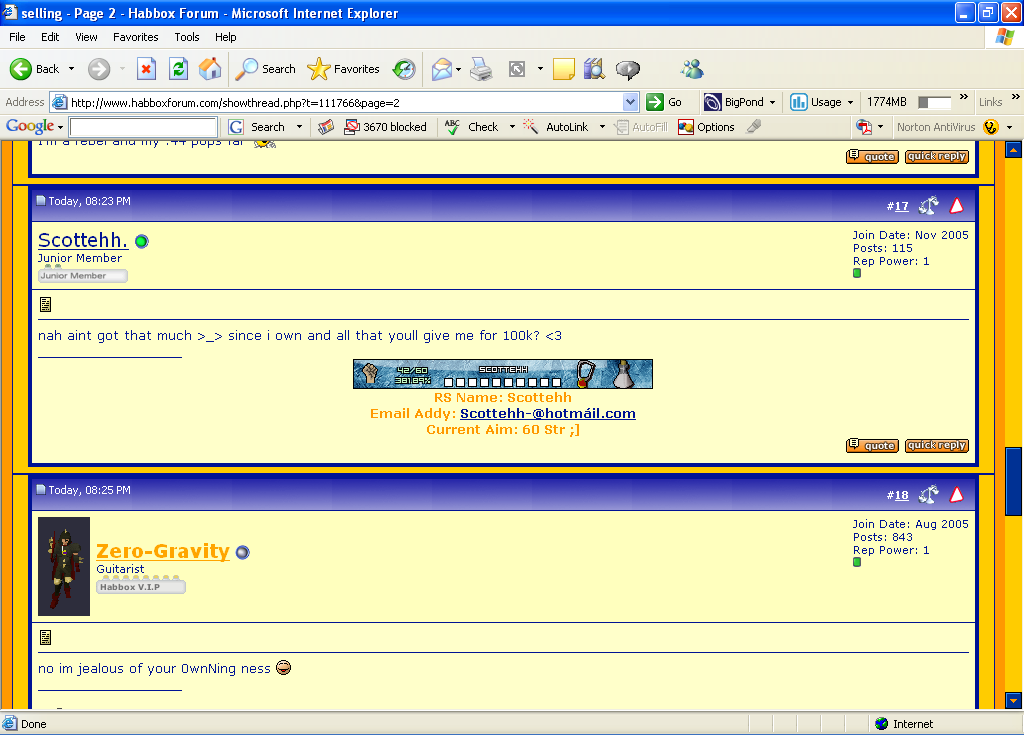The width and height of the screenshot is (1024, 735).
Task: Click the Refresh toolbar icon
Action: pyautogui.click(x=178, y=69)
